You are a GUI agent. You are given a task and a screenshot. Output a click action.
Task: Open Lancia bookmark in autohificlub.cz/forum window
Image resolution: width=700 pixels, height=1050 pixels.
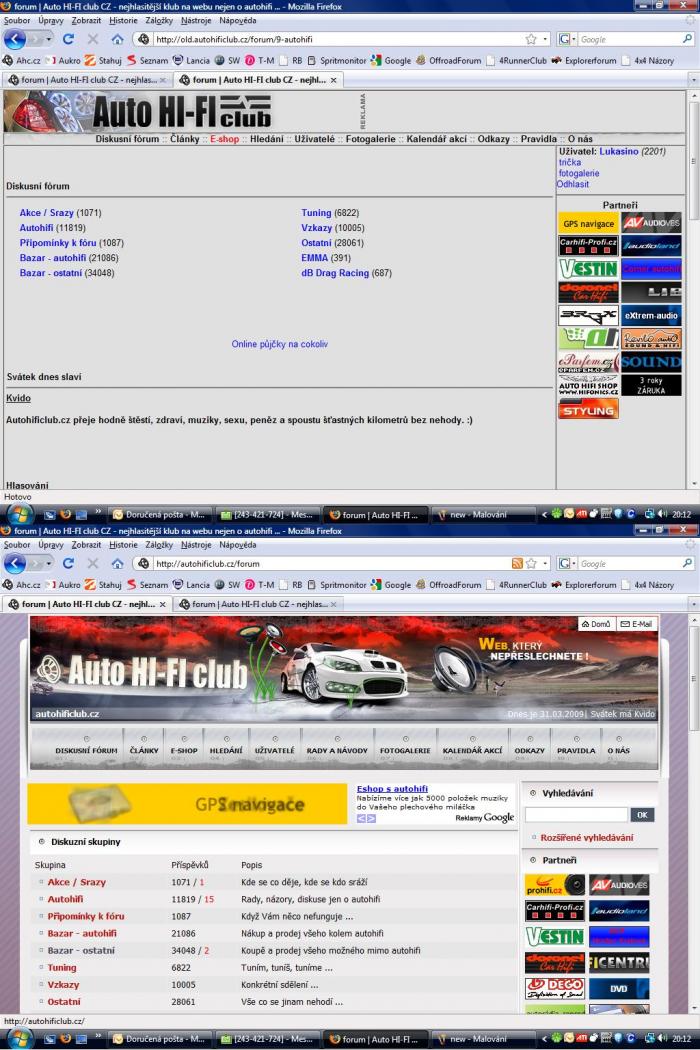(x=192, y=585)
